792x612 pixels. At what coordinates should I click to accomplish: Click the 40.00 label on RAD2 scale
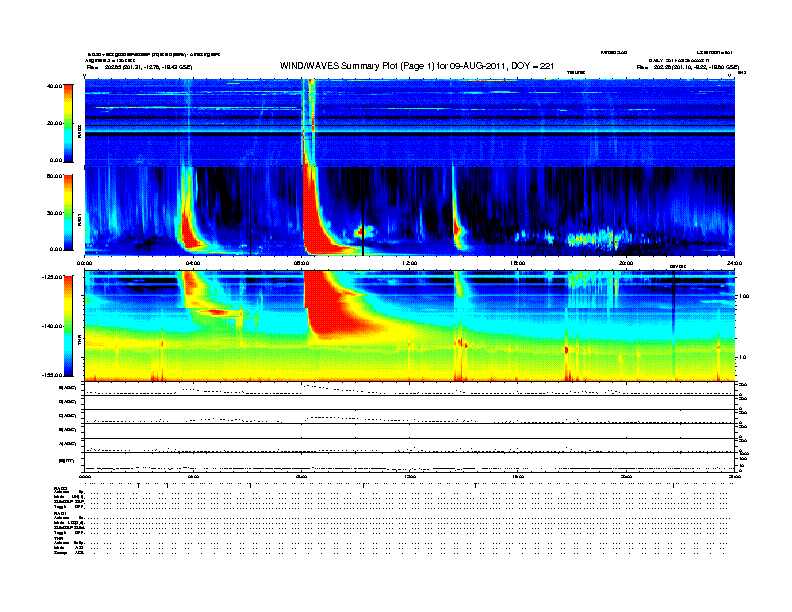tap(54, 86)
